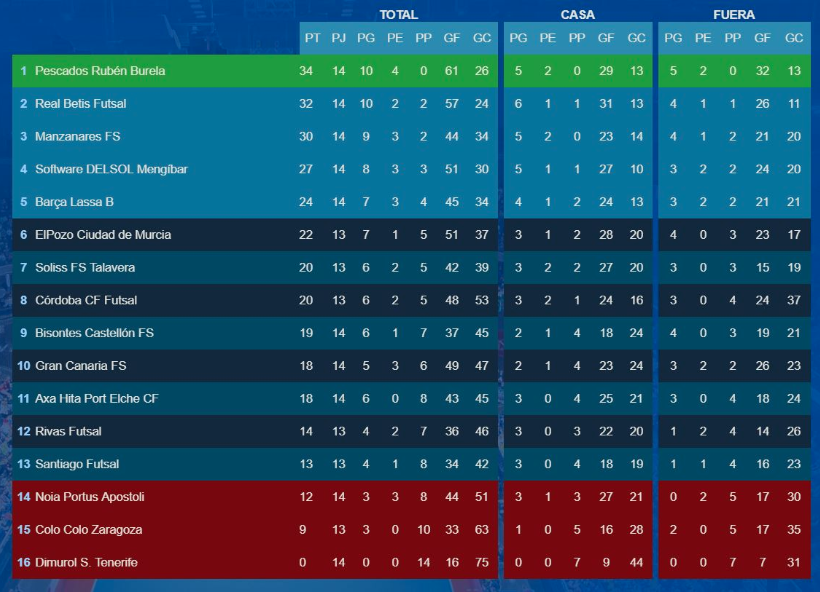Click Dimurol S. Tenerife team name

click(86, 563)
